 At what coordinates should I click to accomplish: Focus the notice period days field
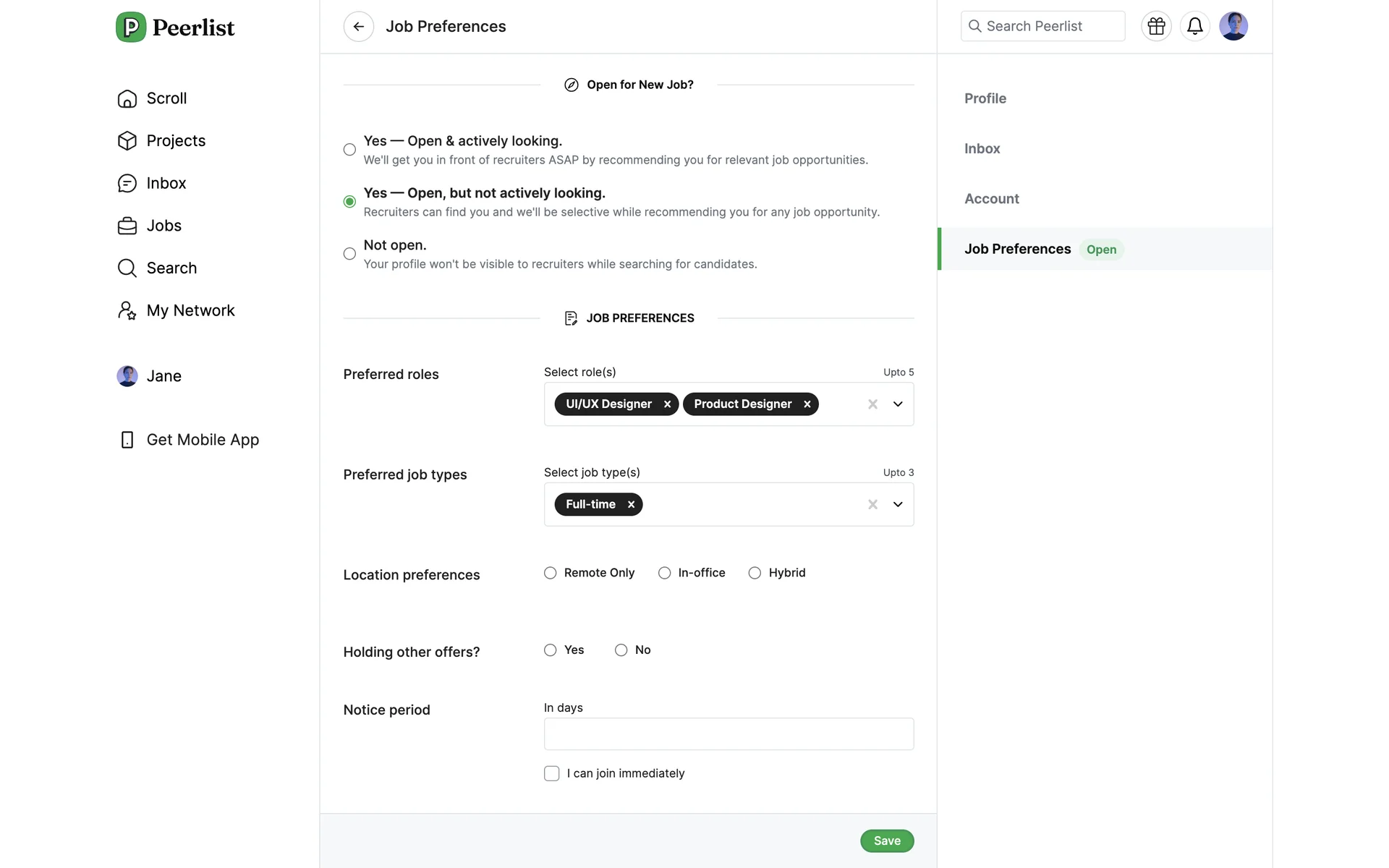click(729, 734)
